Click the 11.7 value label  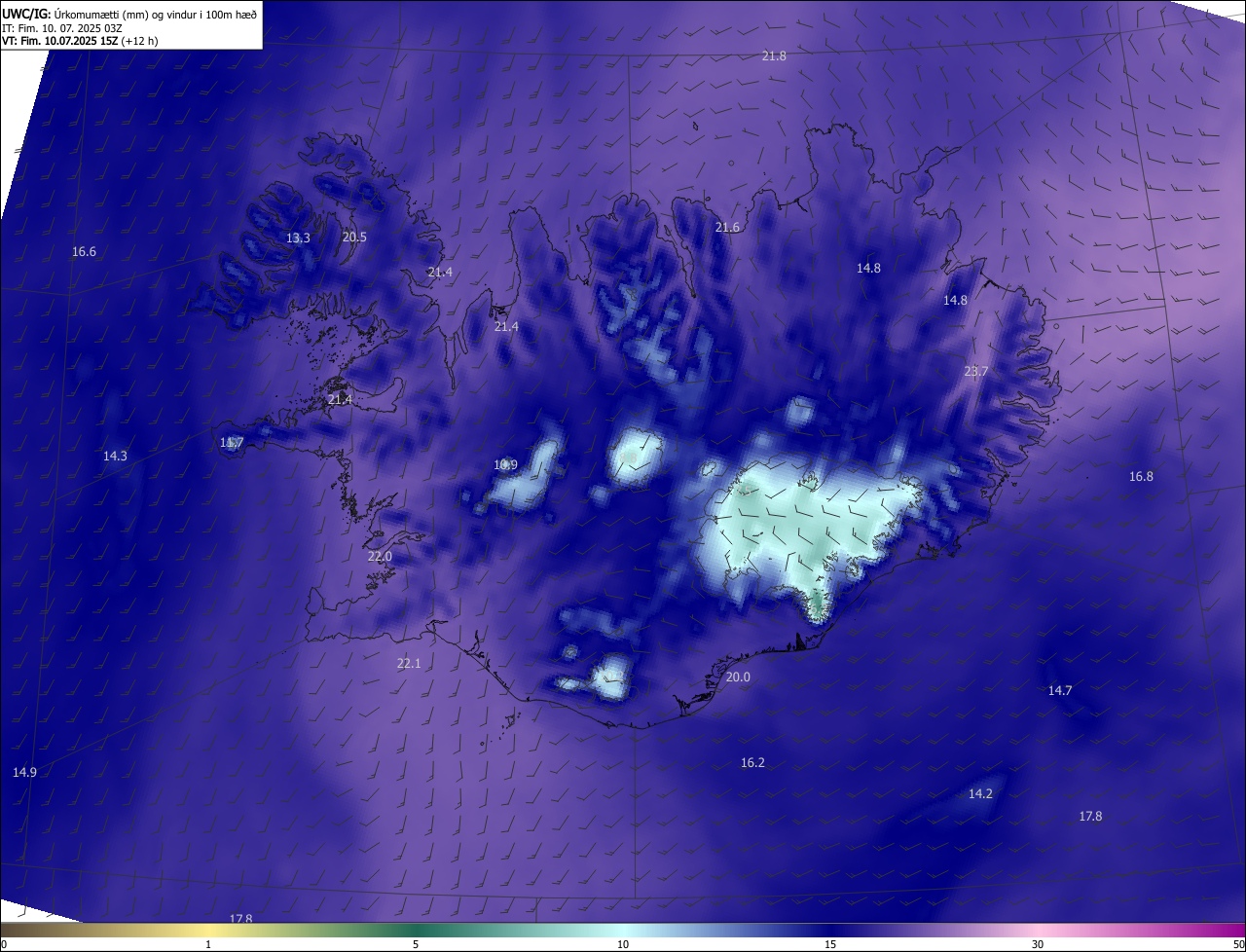[232, 443]
